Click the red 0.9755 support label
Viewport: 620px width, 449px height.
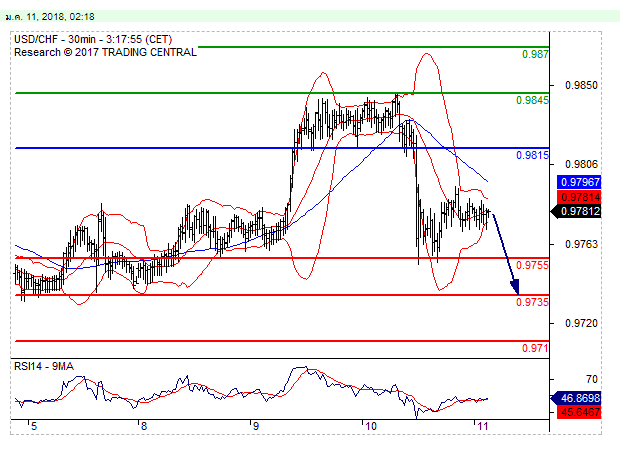(532, 265)
